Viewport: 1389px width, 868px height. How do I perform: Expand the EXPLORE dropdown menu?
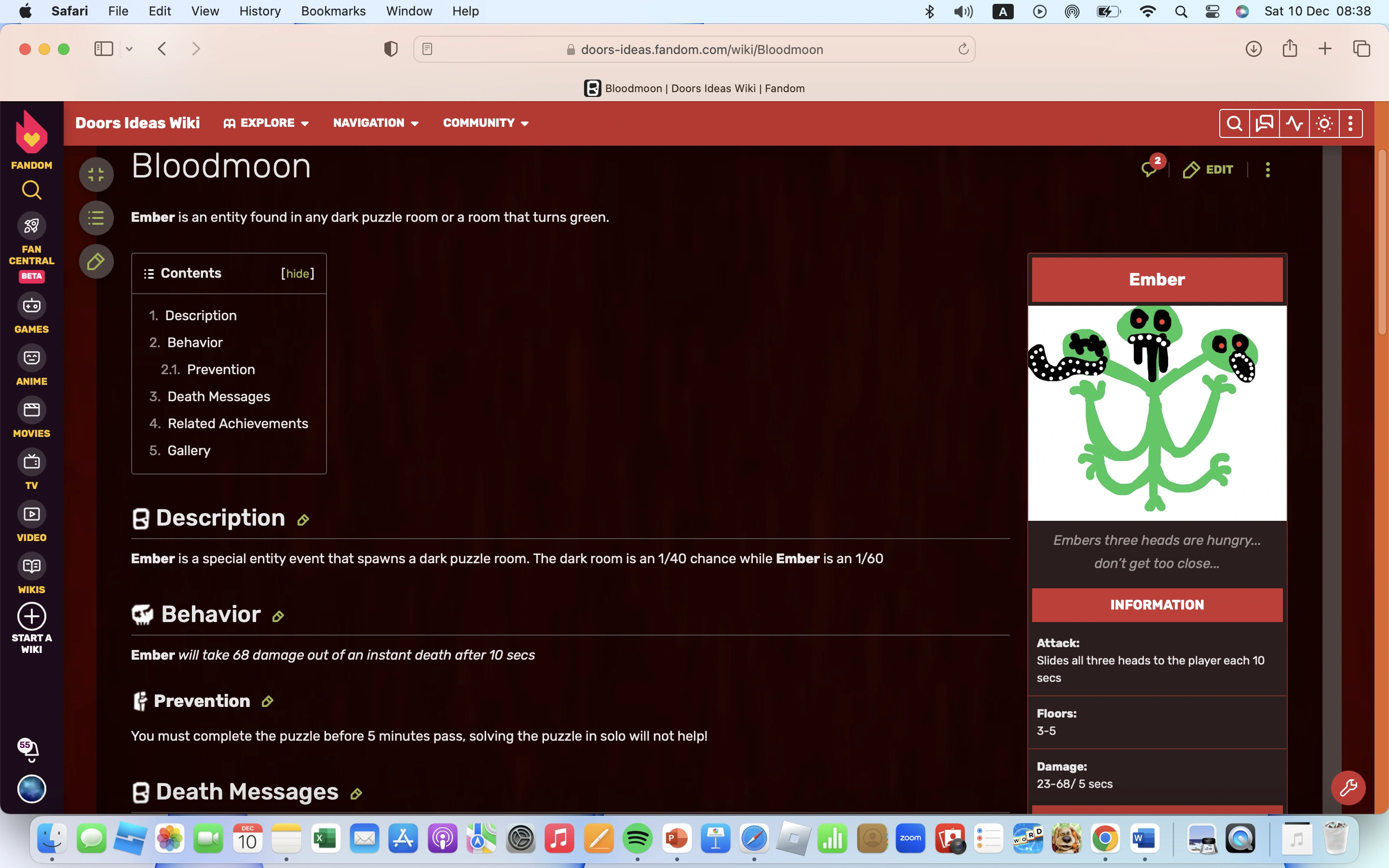266,123
